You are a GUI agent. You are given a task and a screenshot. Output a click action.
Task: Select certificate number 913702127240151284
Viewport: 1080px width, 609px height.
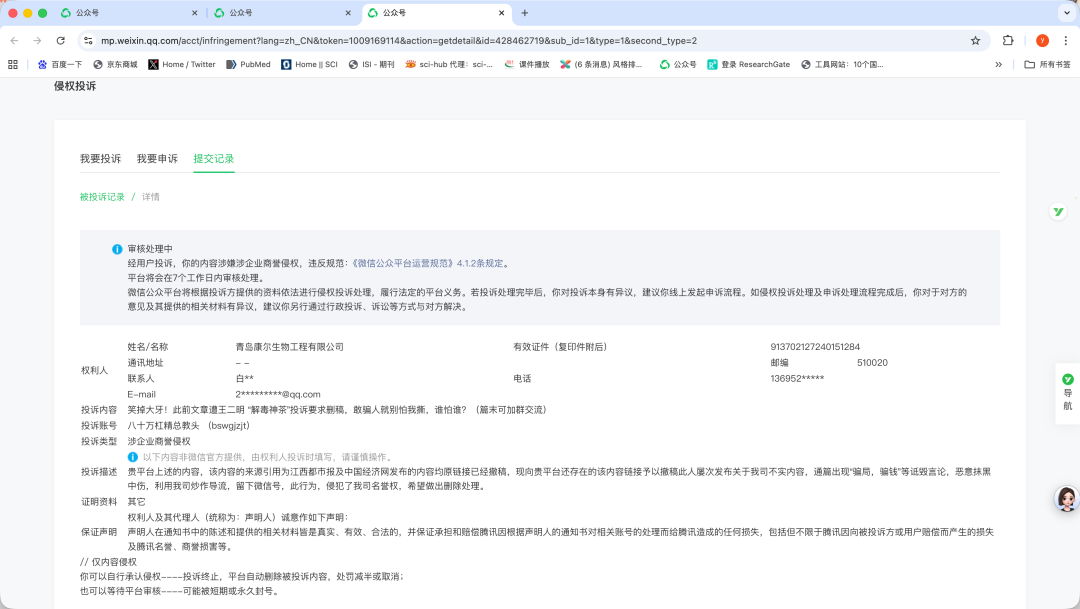(815, 347)
